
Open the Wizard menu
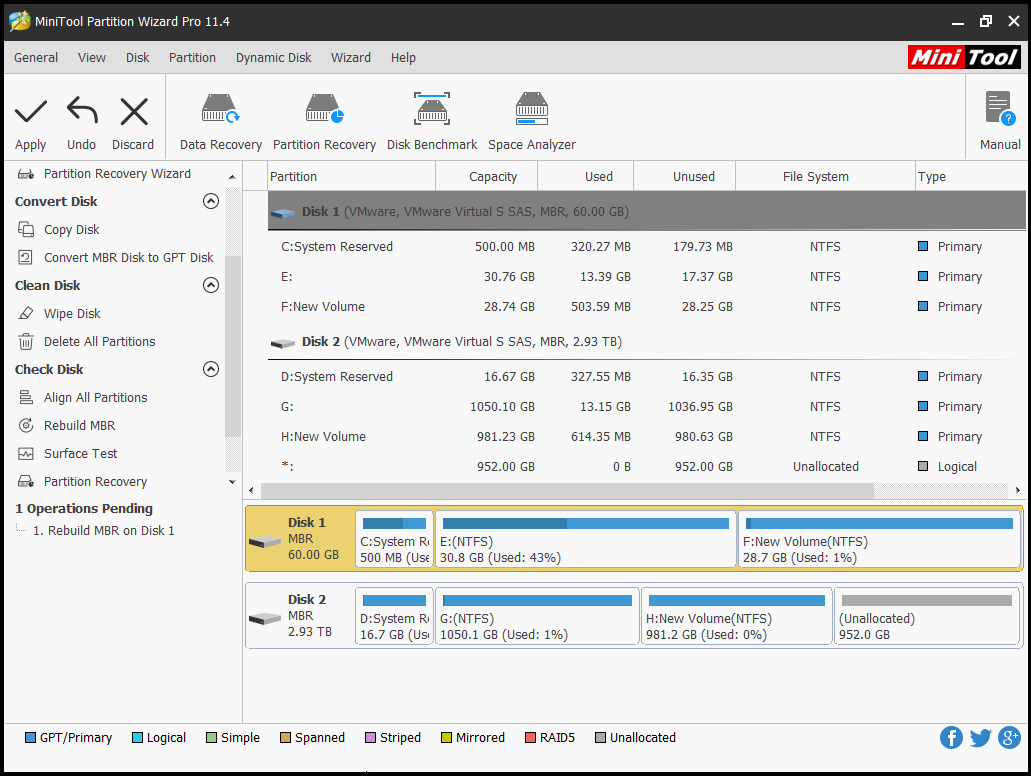(x=351, y=58)
